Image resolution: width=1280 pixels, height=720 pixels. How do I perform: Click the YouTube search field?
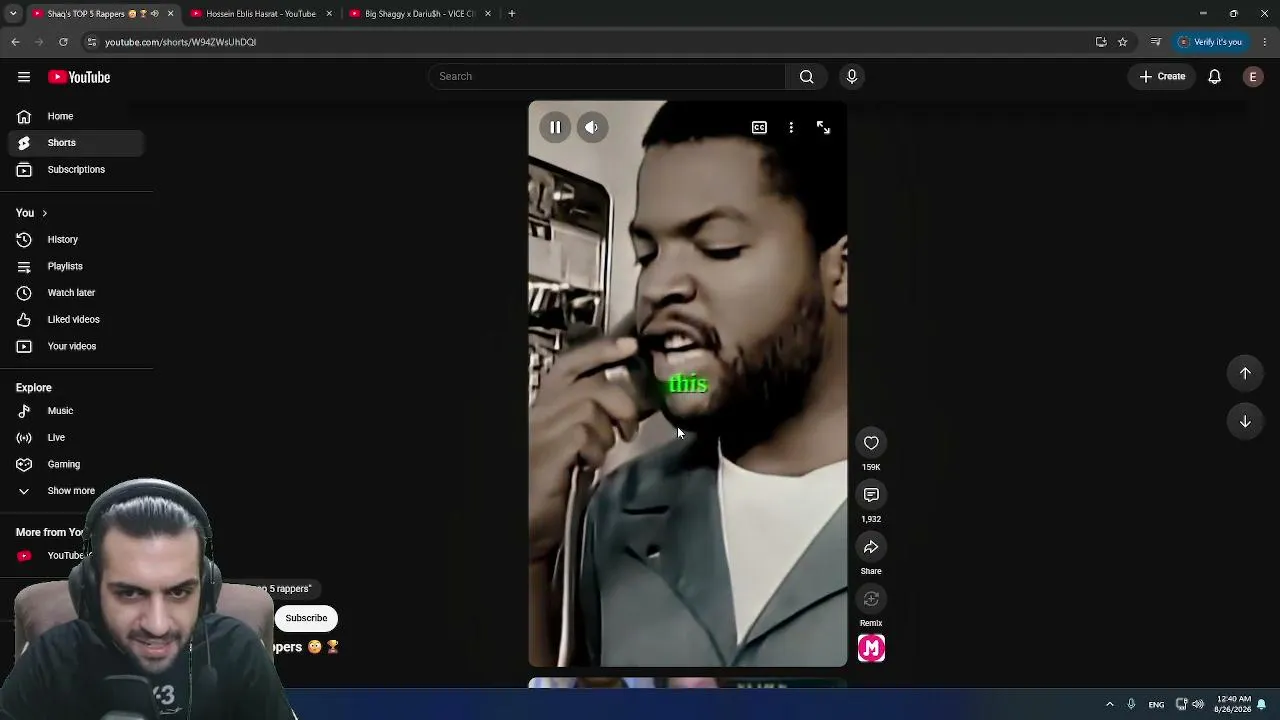[x=607, y=77]
